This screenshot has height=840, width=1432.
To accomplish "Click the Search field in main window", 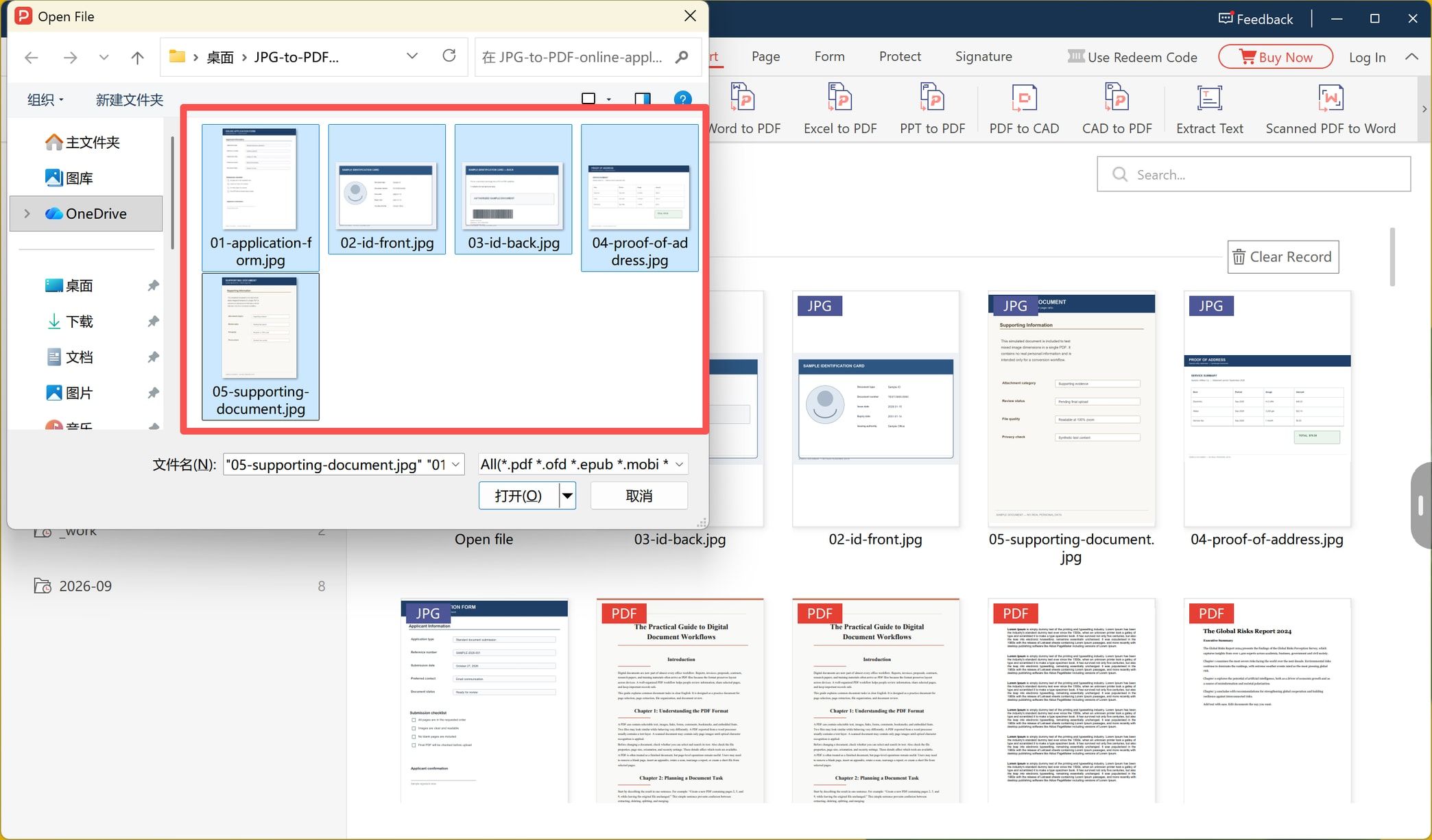I will coord(1254,174).
